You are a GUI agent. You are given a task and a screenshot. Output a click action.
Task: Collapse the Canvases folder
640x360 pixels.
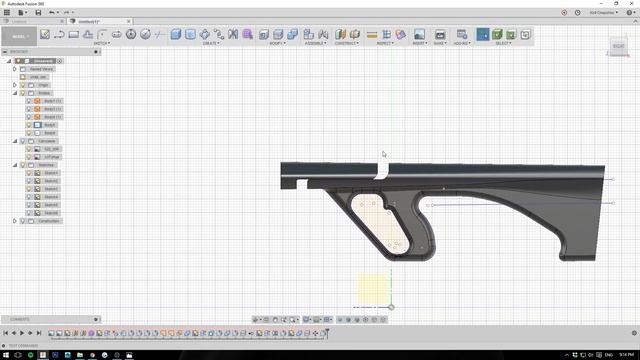(15, 141)
